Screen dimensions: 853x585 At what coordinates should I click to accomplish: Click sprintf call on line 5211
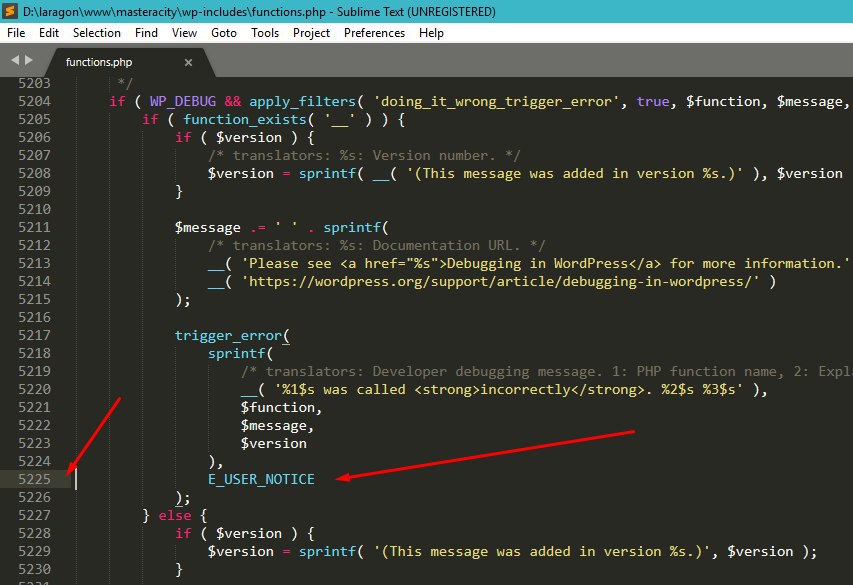352,227
